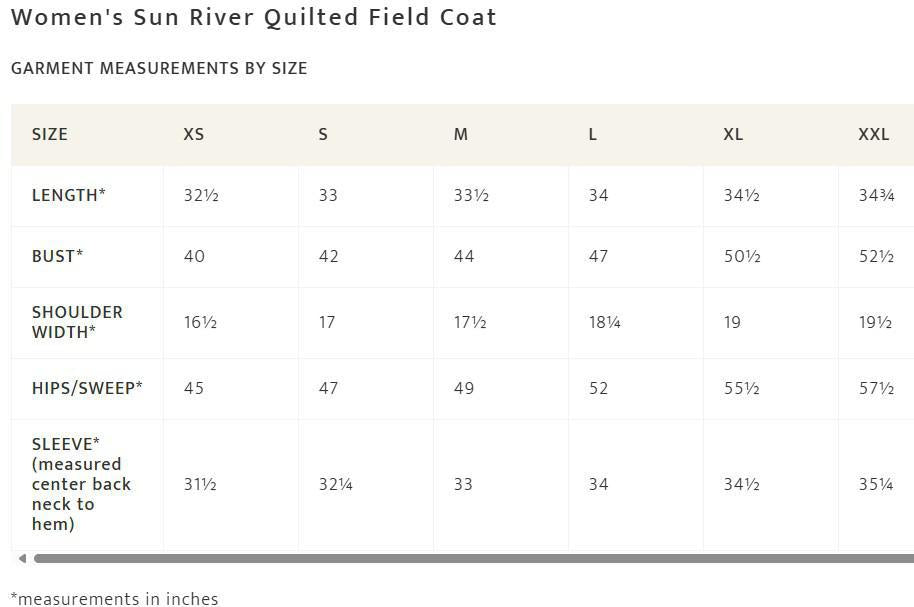Viewport: 914px width, 607px height.
Task: Click the HIPS/SWEEP* row label
Action: pos(87,388)
